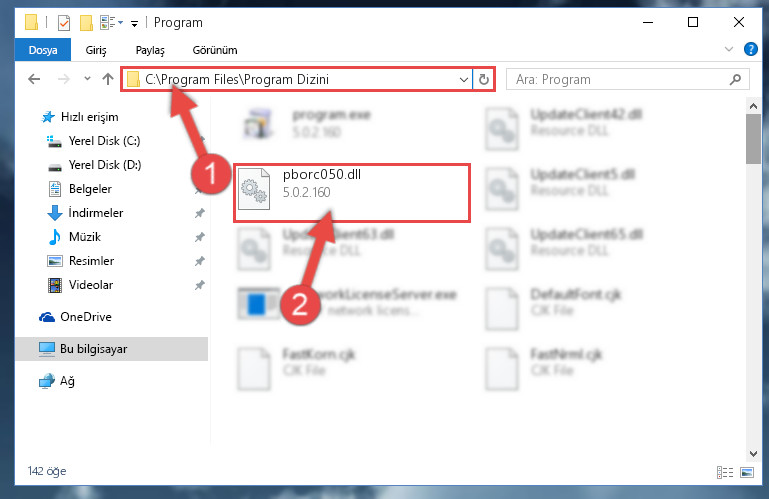The width and height of the screenshot is (769, 499).
Task: Switch to large thumbnails view icon
Action: pos(747,472)
